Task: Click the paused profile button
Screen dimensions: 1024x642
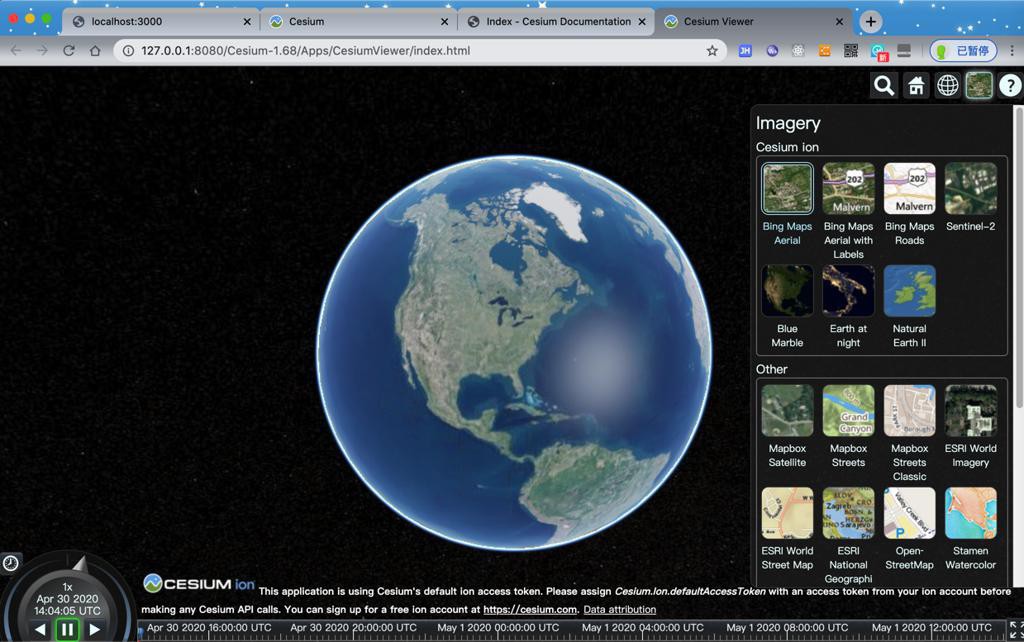Action: [963, 50]
